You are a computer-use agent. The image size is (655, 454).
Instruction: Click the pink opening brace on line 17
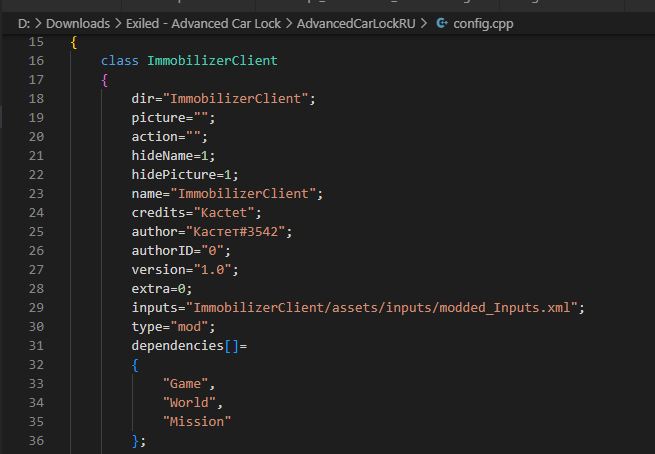coord(104,80)
